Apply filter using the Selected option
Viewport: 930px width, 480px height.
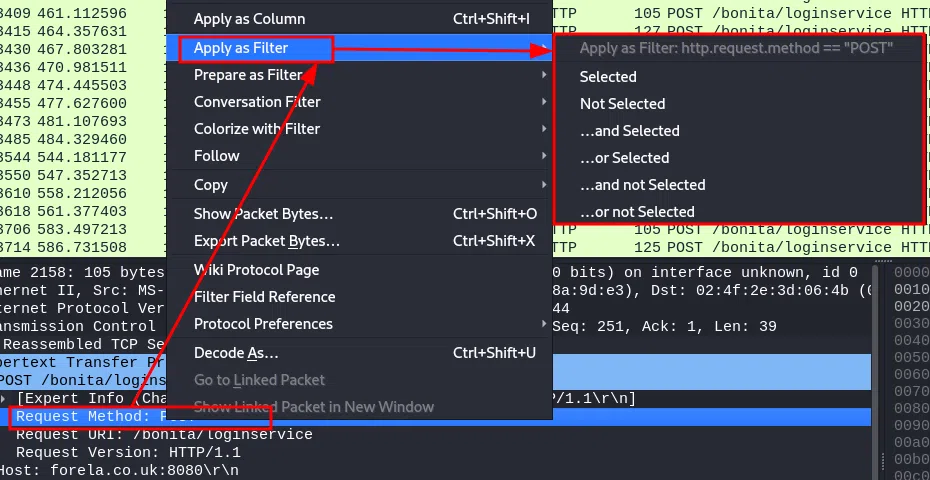tap(608, 77)
